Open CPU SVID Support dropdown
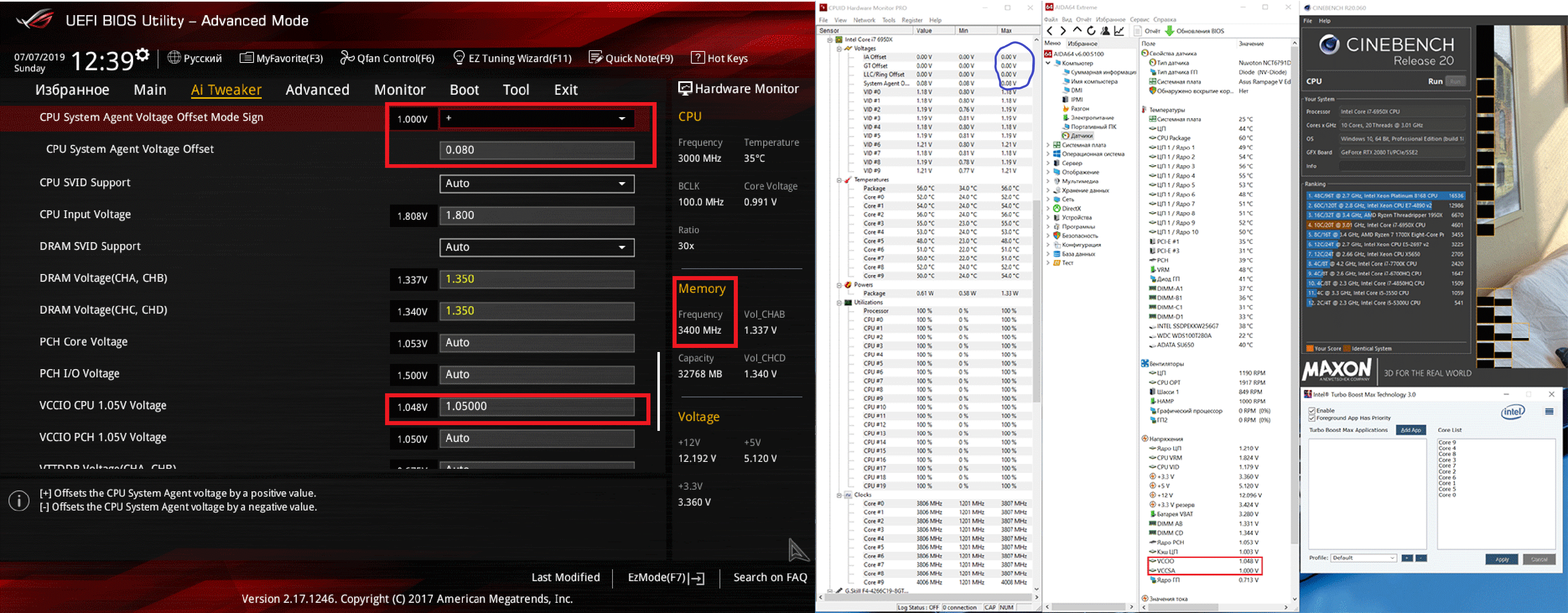The height and width of the screenshot is (613, 1568). (536, 183)
